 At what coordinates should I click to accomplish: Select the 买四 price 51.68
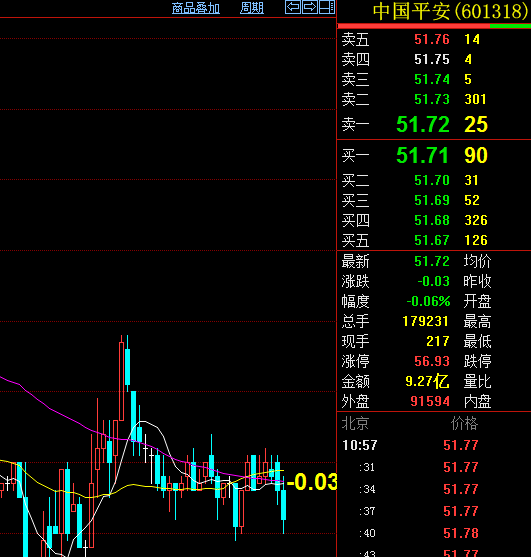pyautogui.click(x=432, y=220)
